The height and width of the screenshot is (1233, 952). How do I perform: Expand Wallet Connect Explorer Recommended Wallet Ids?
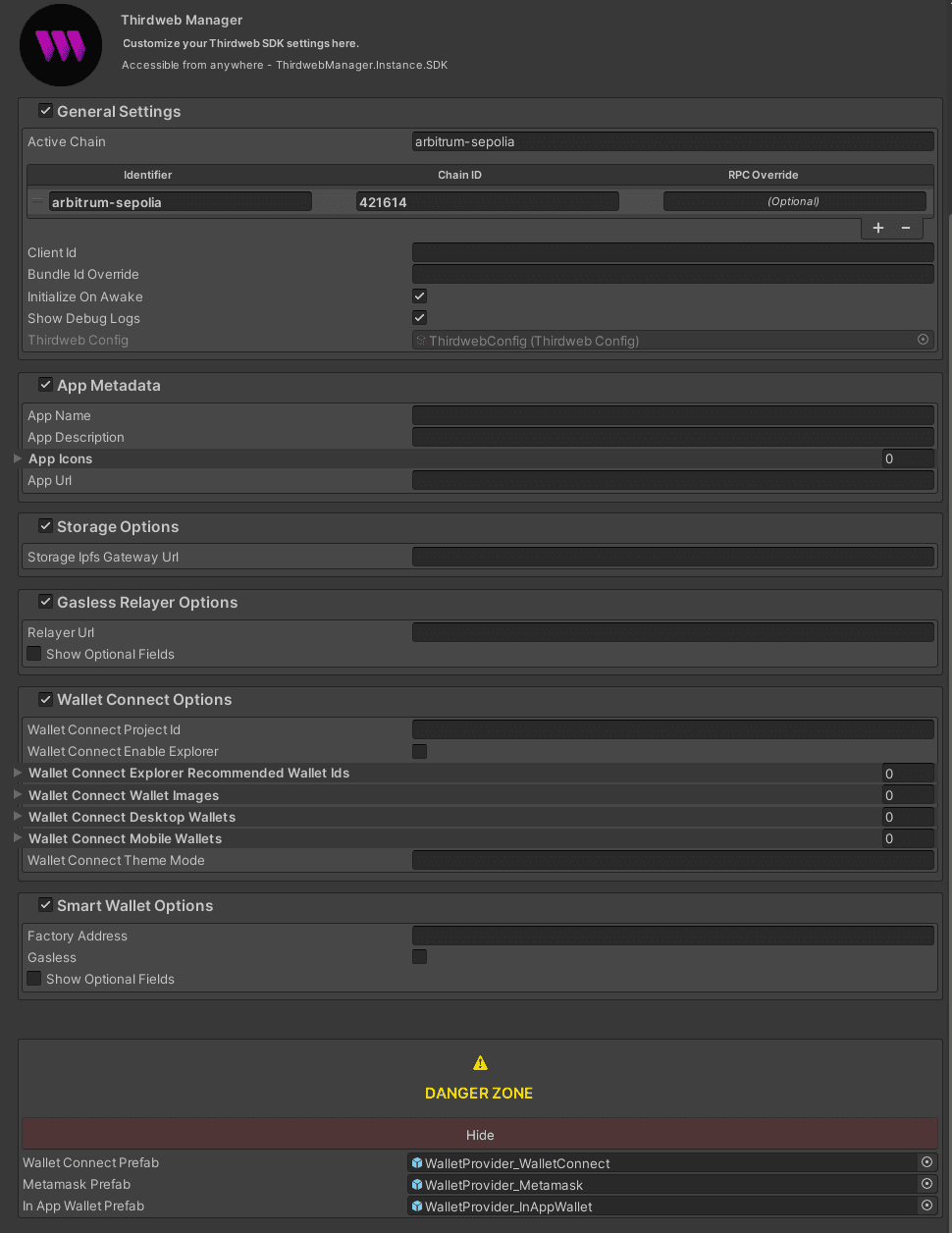click(18, 773)
